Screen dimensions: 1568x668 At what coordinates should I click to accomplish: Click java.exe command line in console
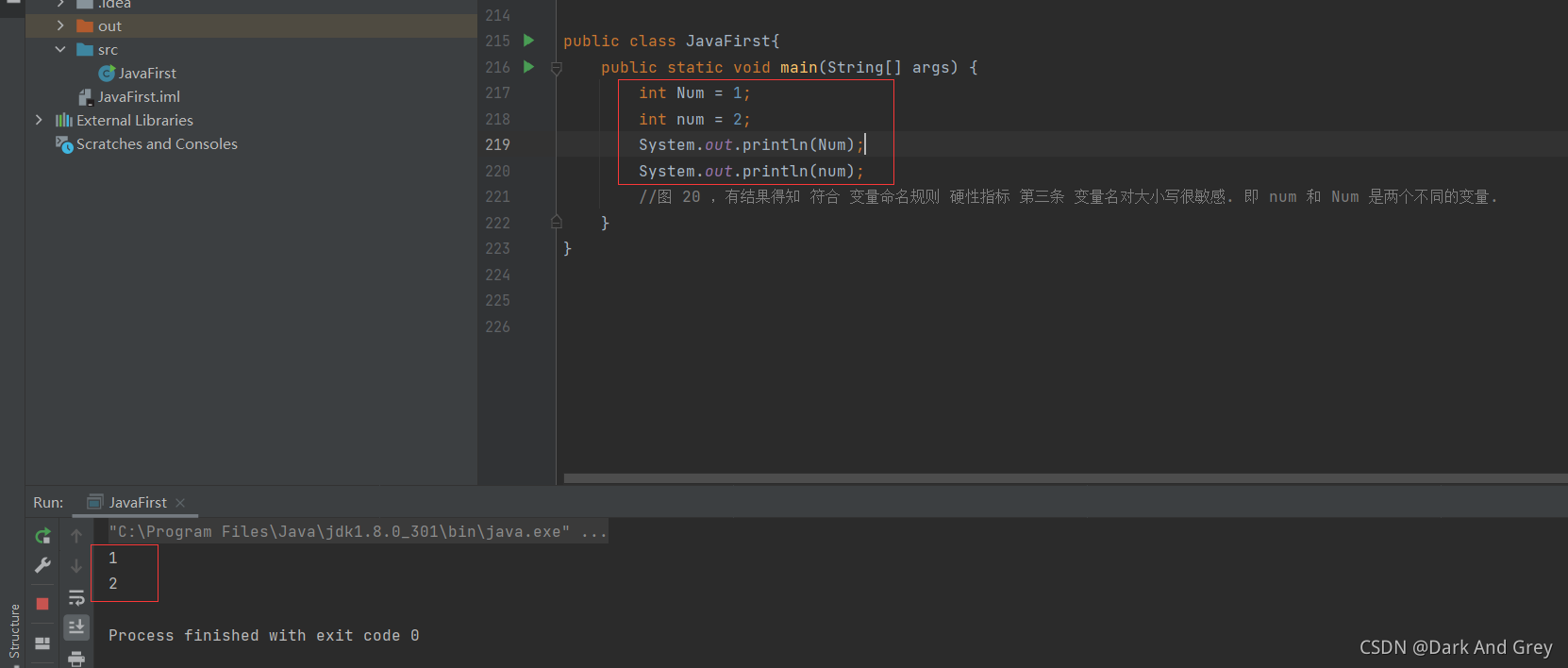coord(358,531)
